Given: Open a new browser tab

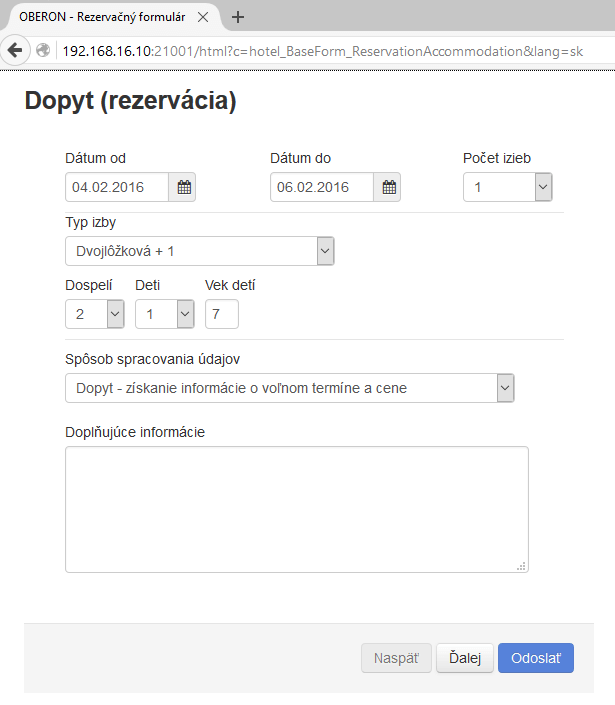Looking at the screenshot, I should click(238, 17).
